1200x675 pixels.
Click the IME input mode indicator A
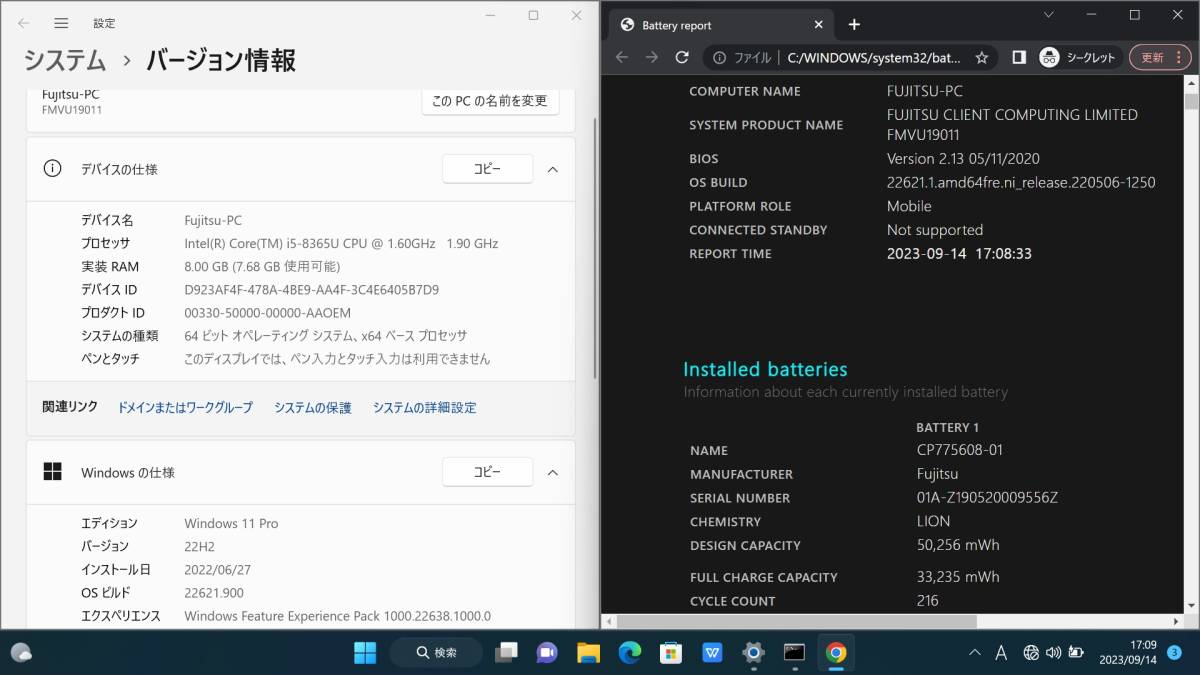pyautogui.click(x=1001, y=653)
